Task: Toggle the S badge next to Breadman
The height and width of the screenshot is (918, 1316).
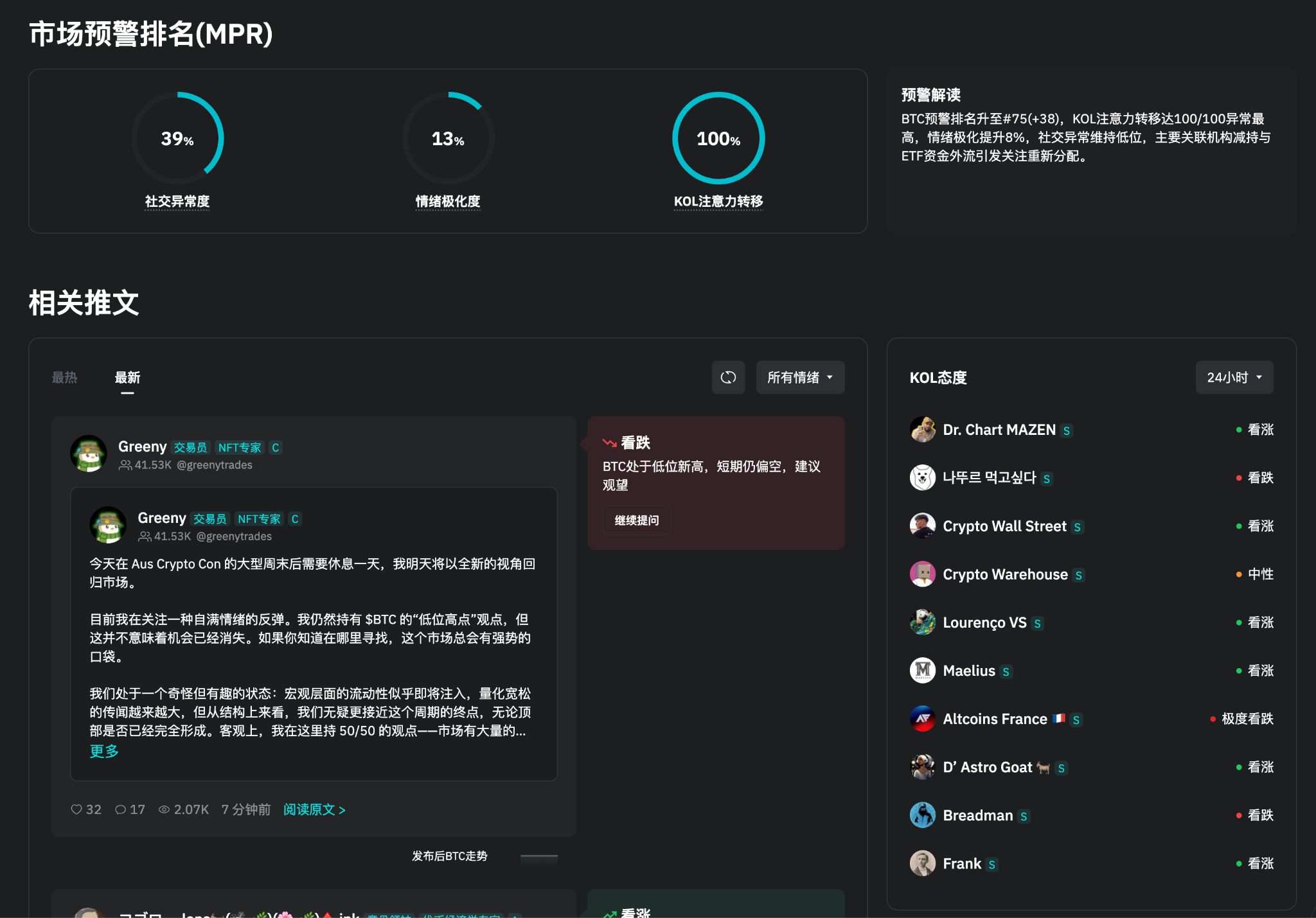Action: point(1023,815)
